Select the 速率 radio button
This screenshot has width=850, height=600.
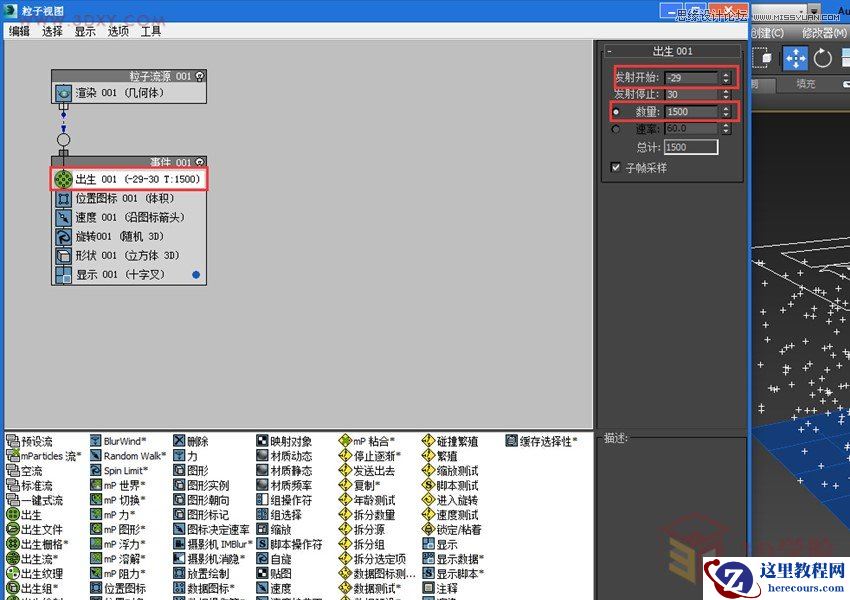pyautogui.click(x=616, y=129)
